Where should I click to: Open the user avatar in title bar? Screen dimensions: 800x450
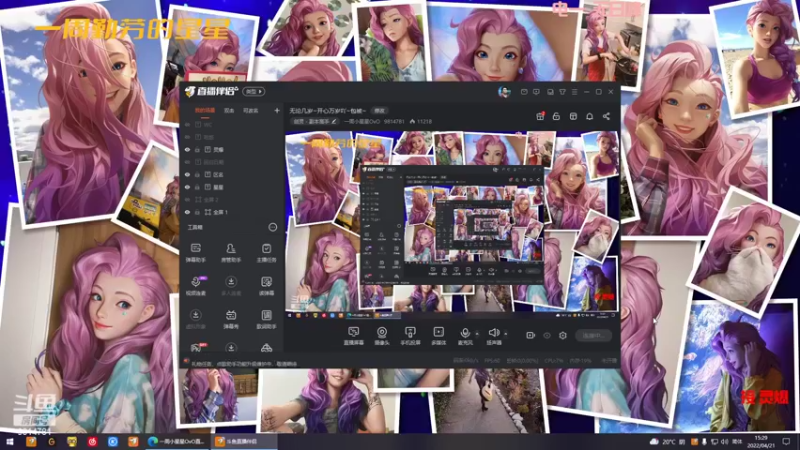pyautogui.click(x=504, y=92)
